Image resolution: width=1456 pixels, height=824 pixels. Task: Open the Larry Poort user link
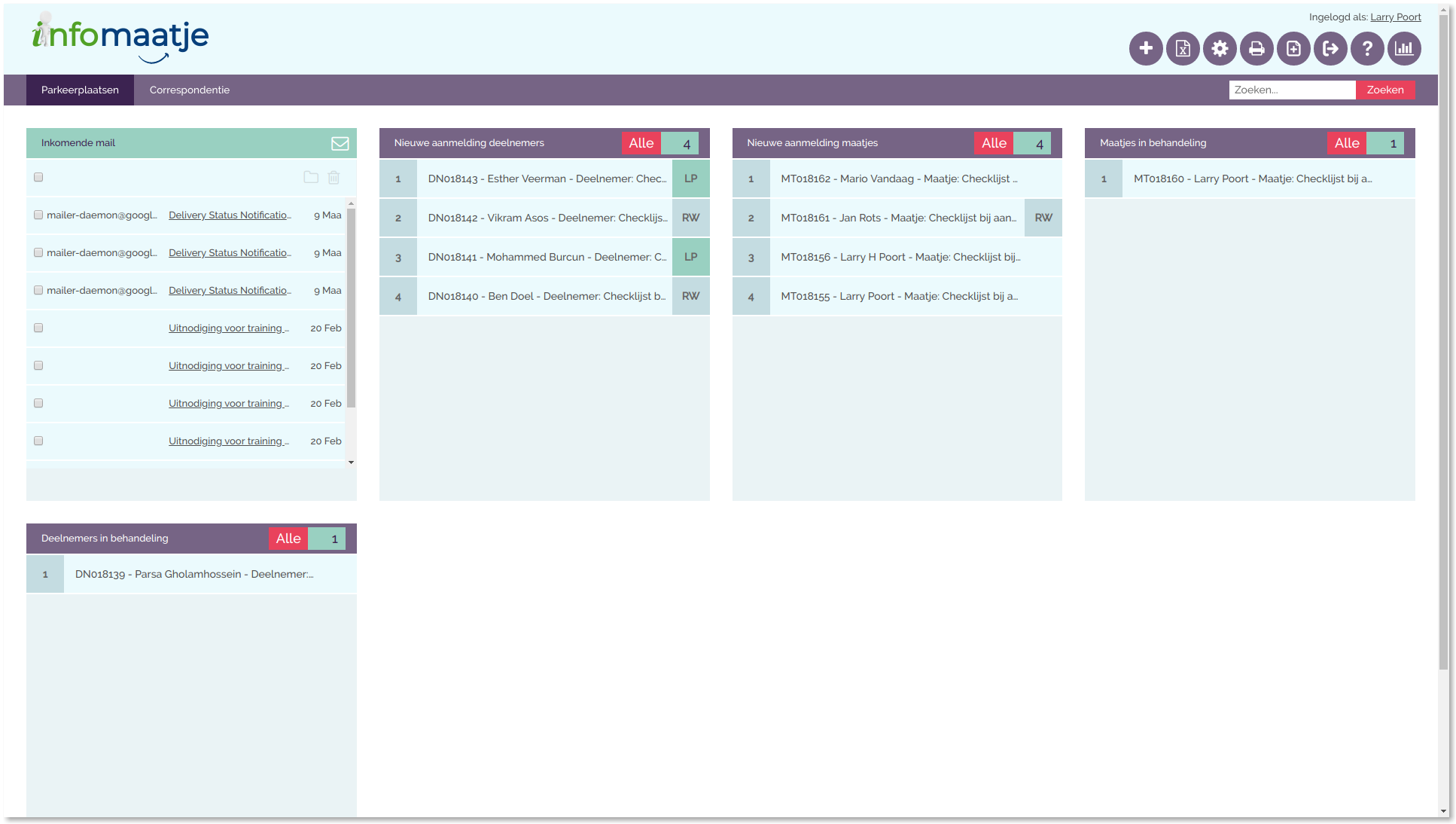coord(1395,17)
